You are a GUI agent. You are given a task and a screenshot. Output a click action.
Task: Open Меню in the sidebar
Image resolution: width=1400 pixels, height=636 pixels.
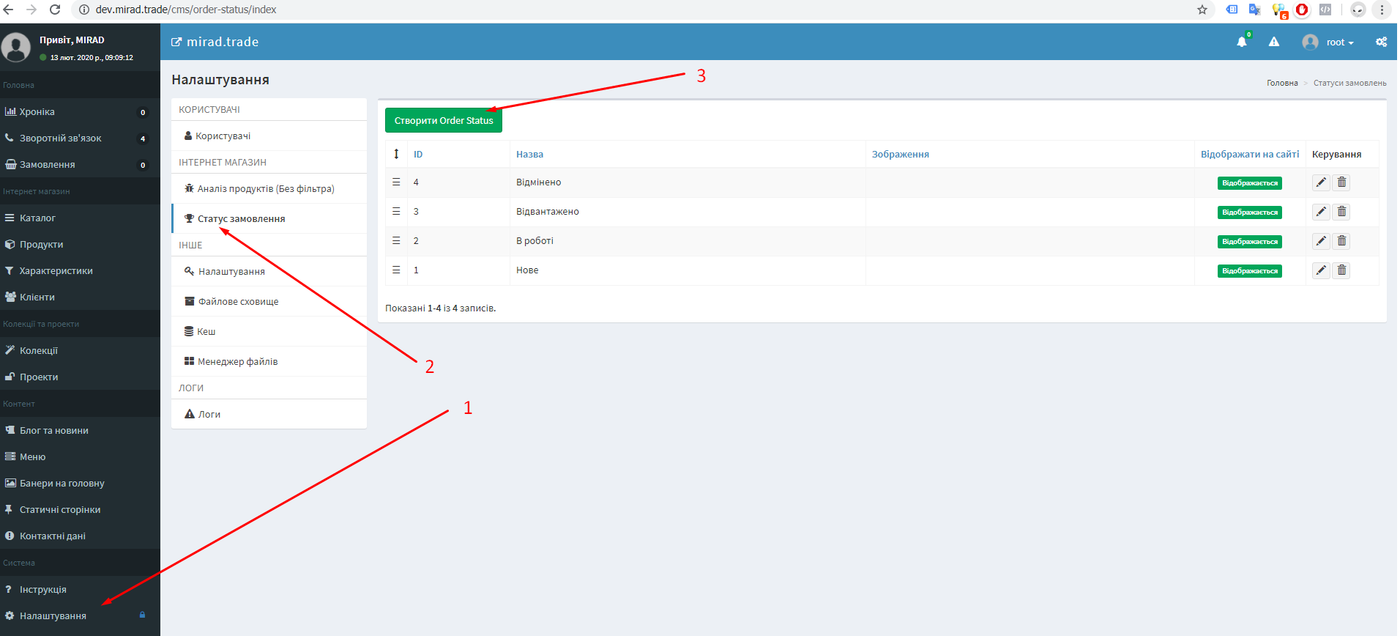click(80, 456)
